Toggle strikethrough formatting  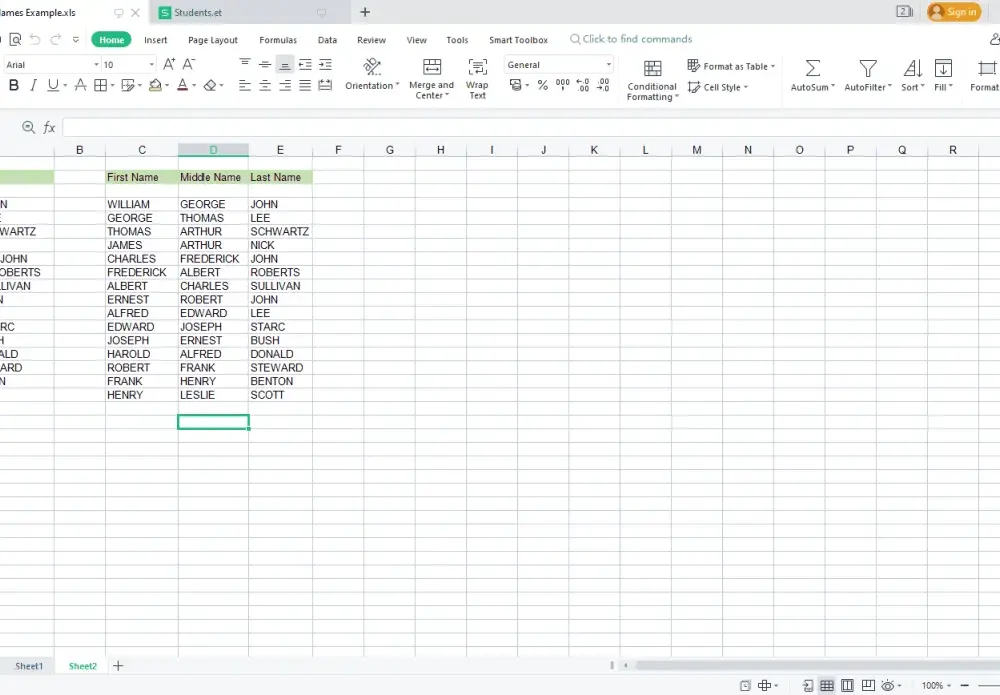[80, 85]
